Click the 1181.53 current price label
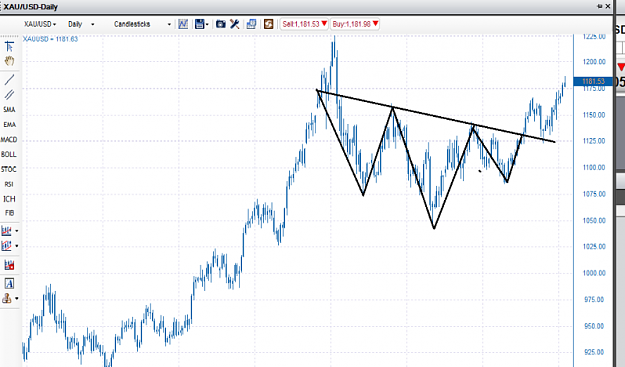 [x=593, y=82]
